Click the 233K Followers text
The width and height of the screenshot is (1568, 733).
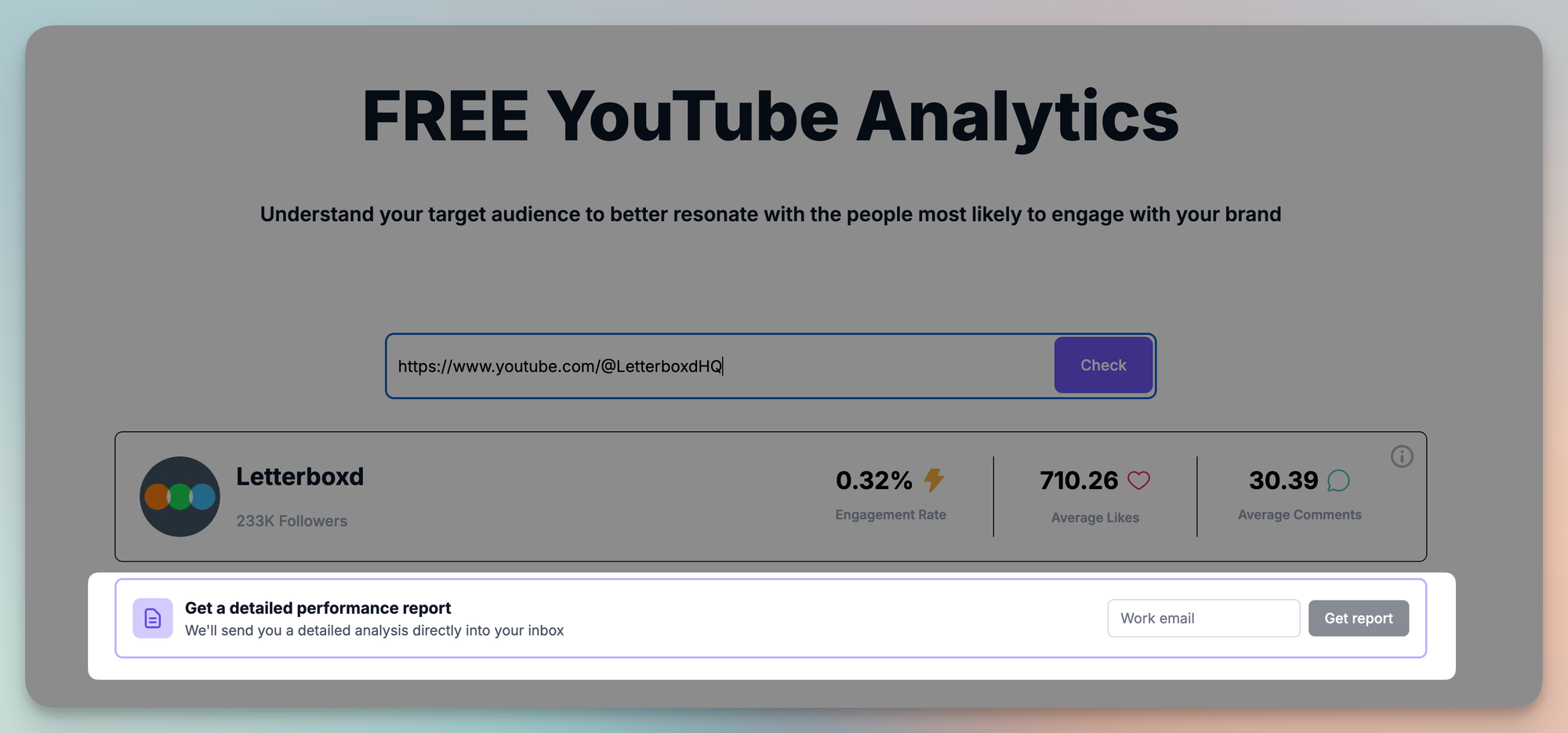pyautogui.click(x=292, y=521)
